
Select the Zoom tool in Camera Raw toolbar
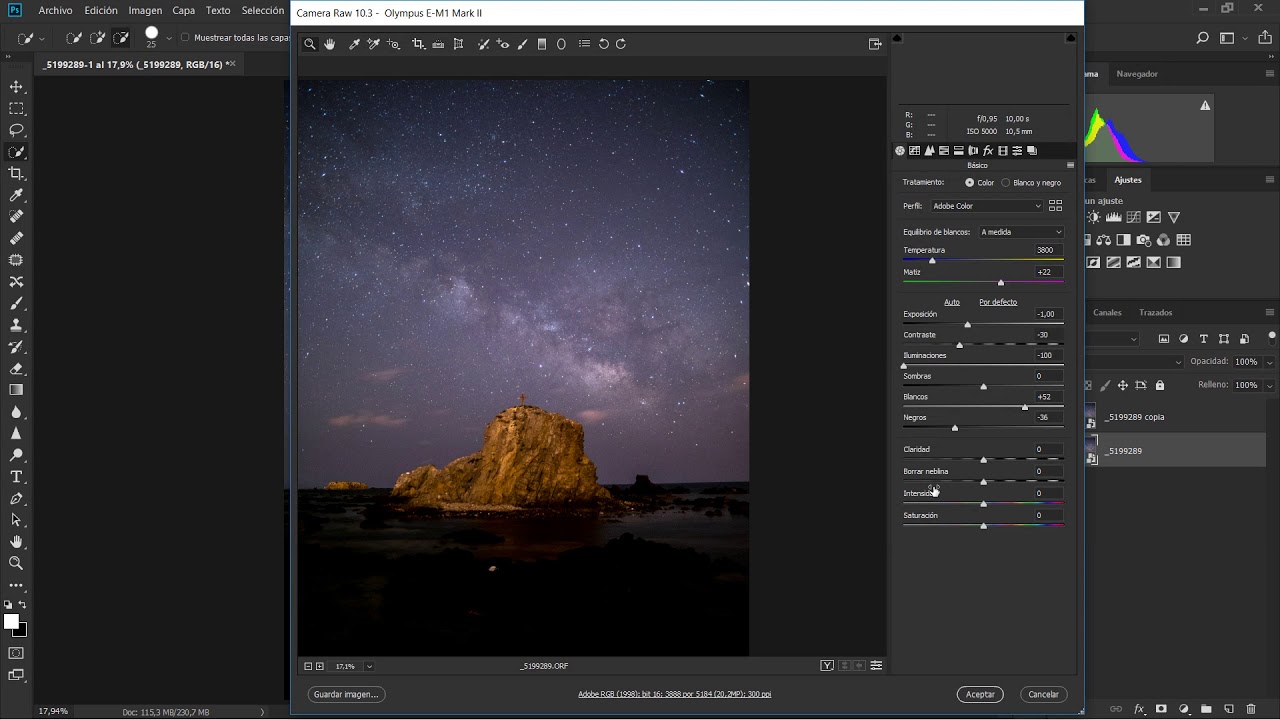310,44
